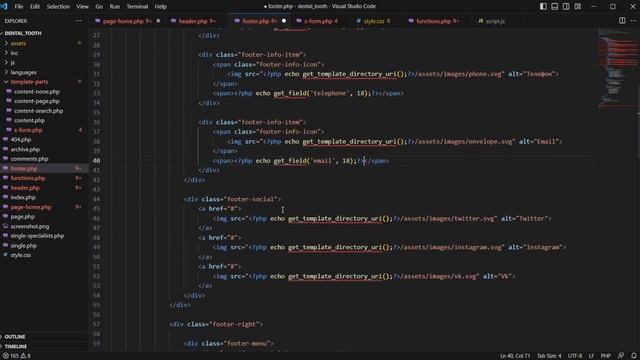Switch to header.php editor tab
The width and height of the screenshot is (640, 360).
coord(197,21)
